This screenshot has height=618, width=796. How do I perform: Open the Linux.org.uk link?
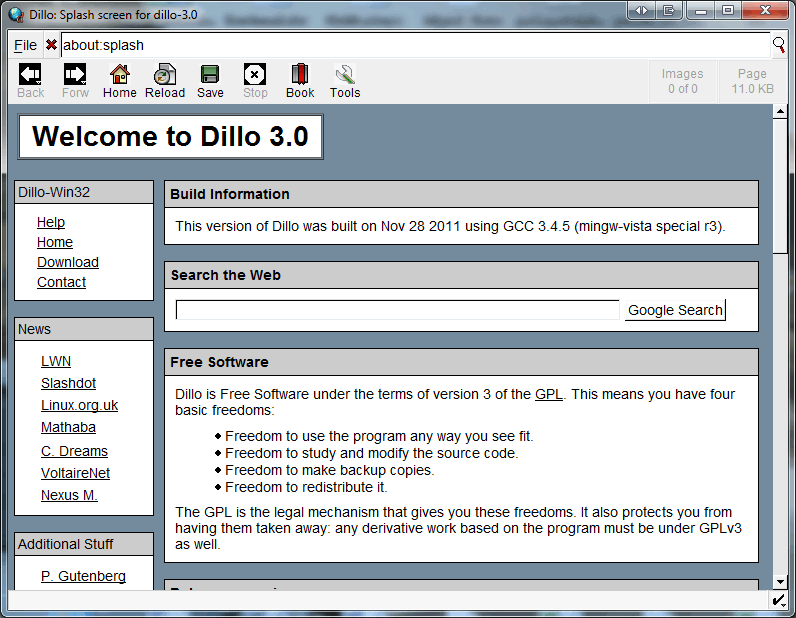[x=79, y=405]
